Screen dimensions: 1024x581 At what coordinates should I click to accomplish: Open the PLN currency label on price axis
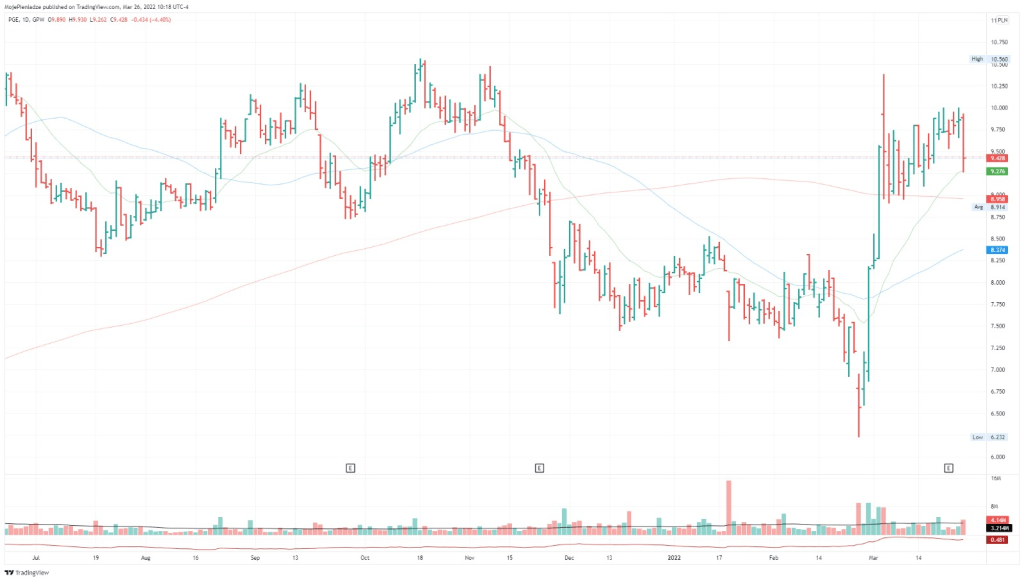click(x=998, y=20)
